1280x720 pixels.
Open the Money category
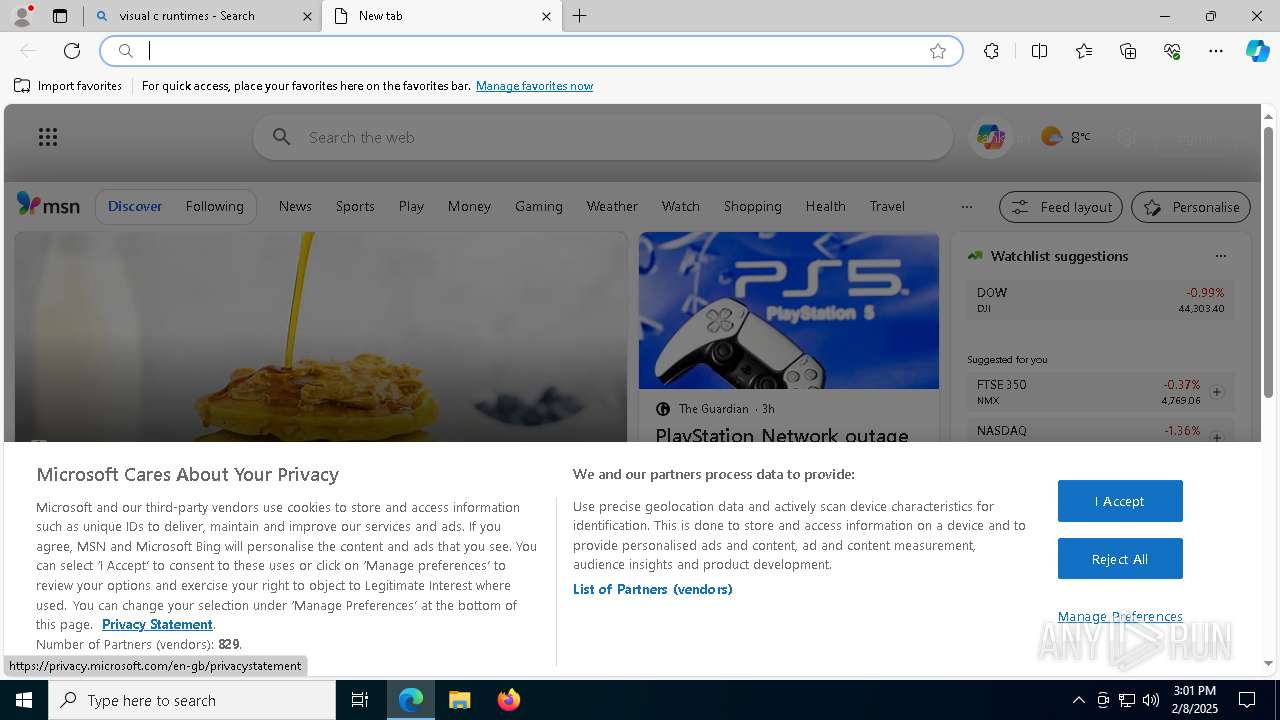tap(469, 206)
